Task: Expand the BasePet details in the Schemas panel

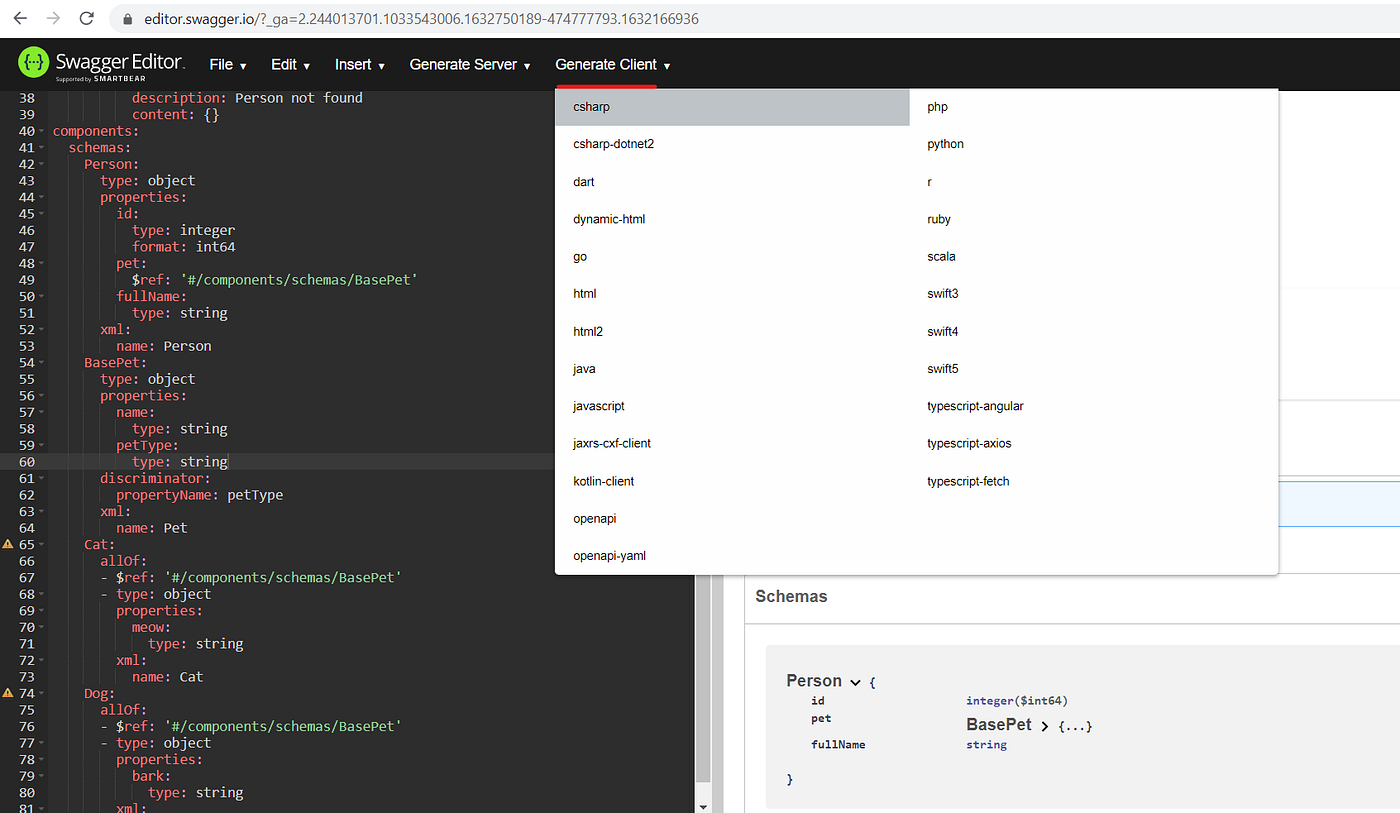Action: tap(1042, 724)
